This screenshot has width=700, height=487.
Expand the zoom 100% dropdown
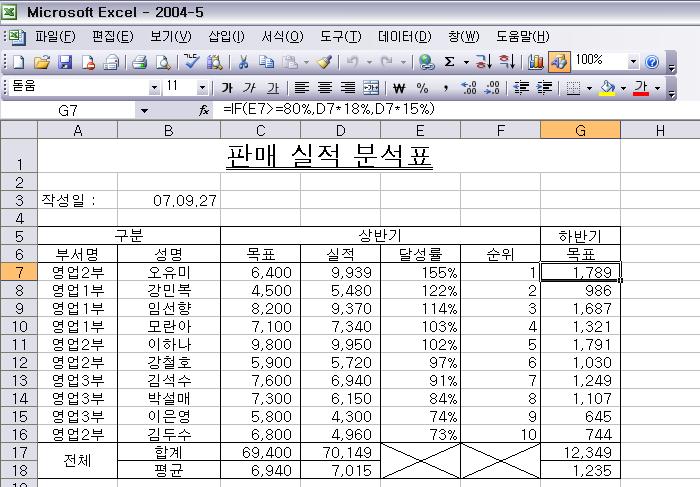tap(633, 62)
